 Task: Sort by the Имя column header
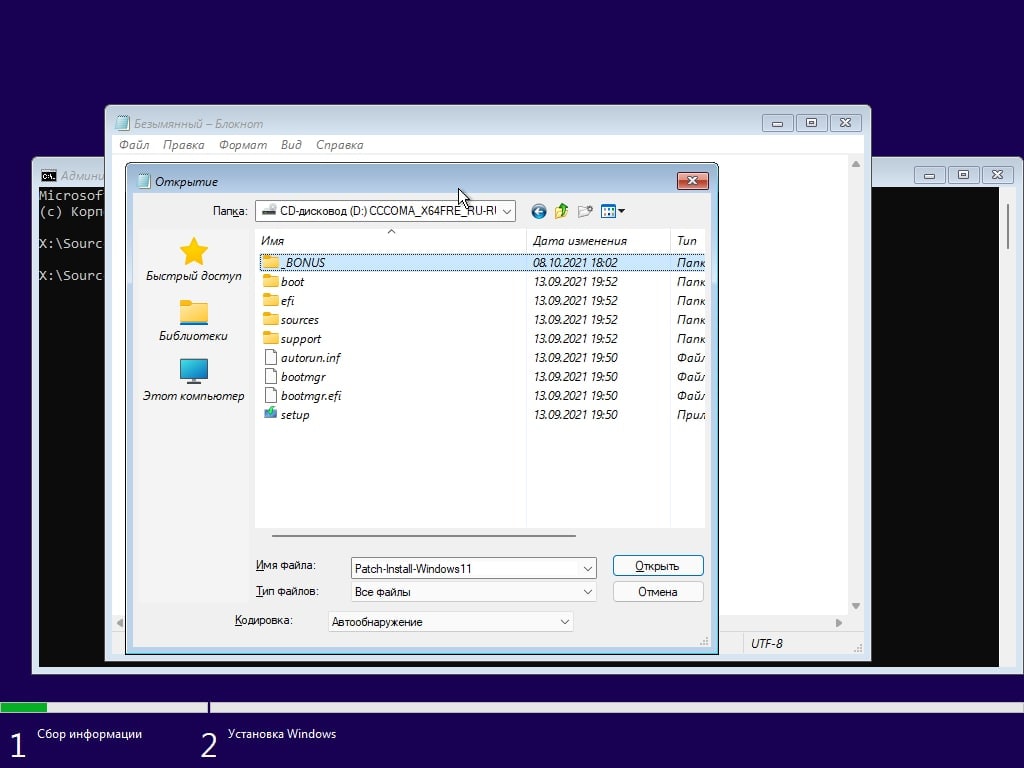391,240
